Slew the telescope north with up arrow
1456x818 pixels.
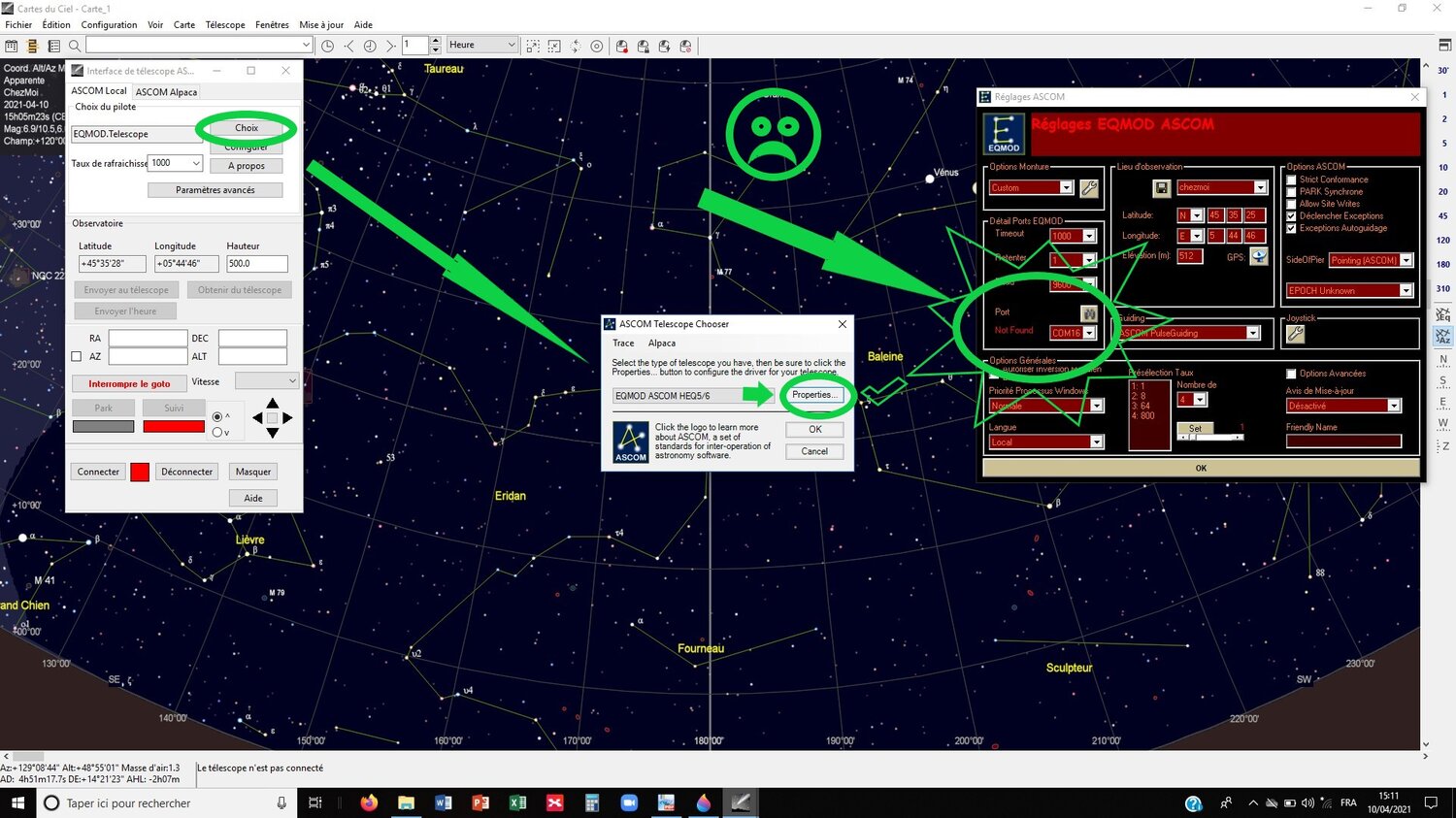[x=273, y=403]
